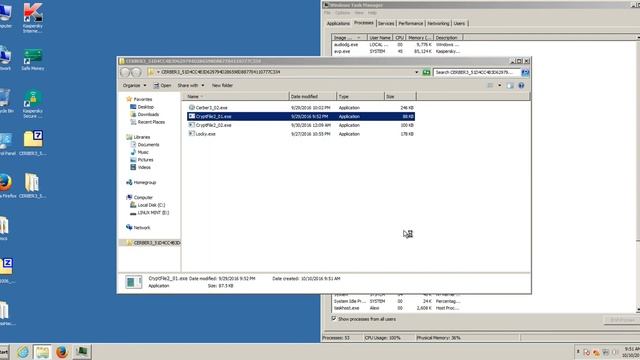This screenshot has height=360, width=640.
Task: Open the Share with dropdown
Action: (x=191, y=85)
